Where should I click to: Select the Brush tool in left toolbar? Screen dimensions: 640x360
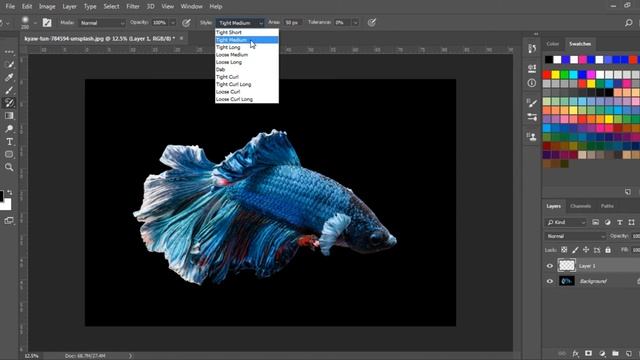[9, 90]
